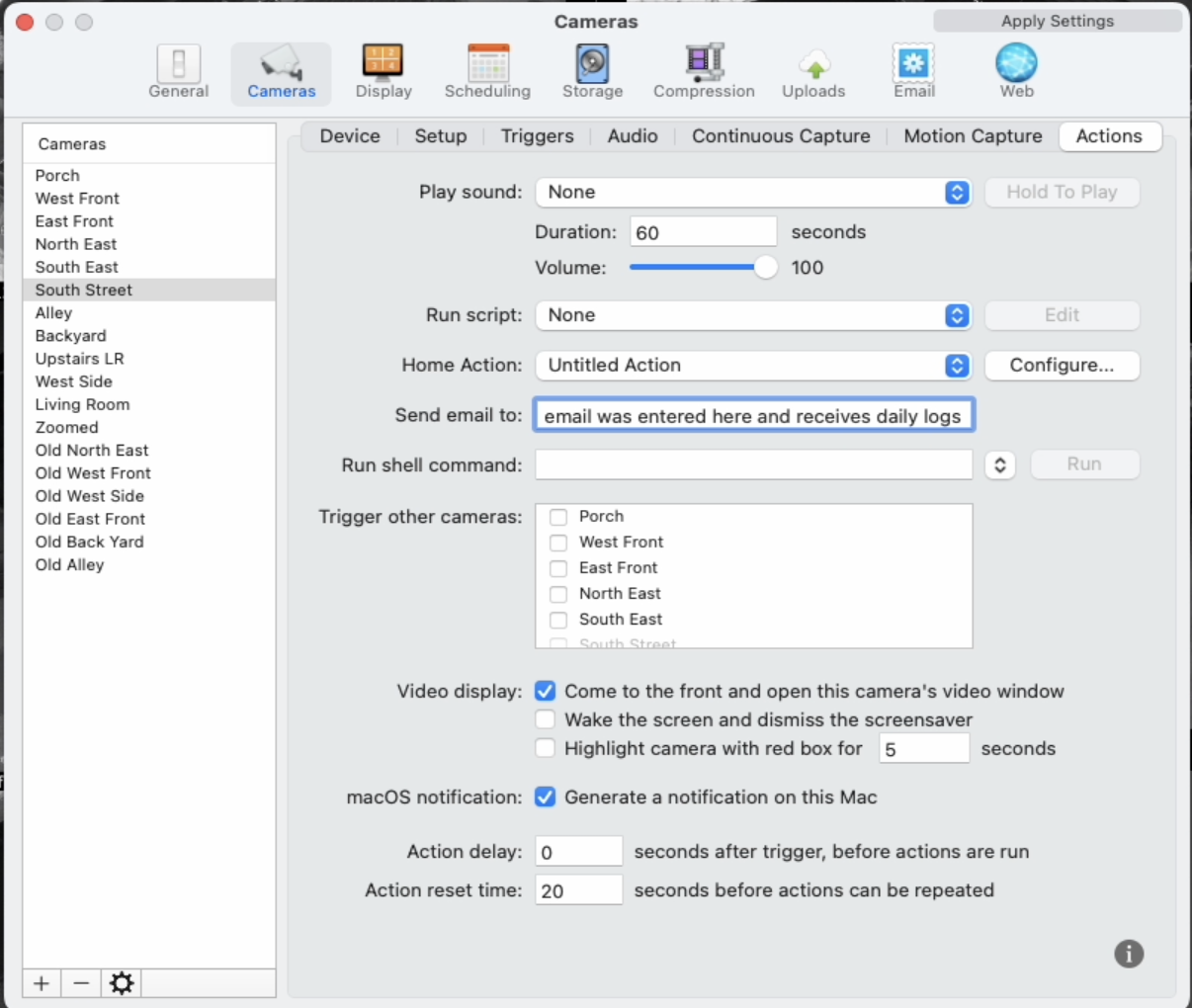The height and width of the screenshot is (1008, 1192).
Task: Click the Hold To Play button
Action: click(x=1063, y=192)
